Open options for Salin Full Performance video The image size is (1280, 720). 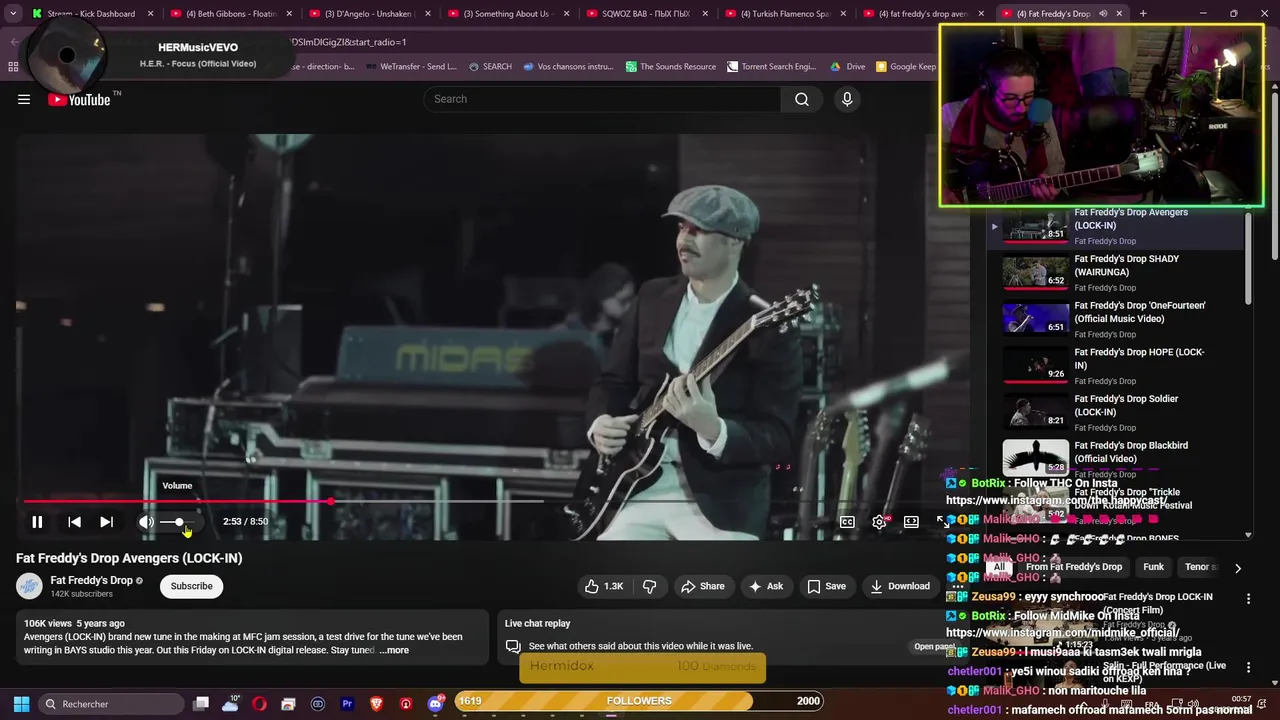1248,666
